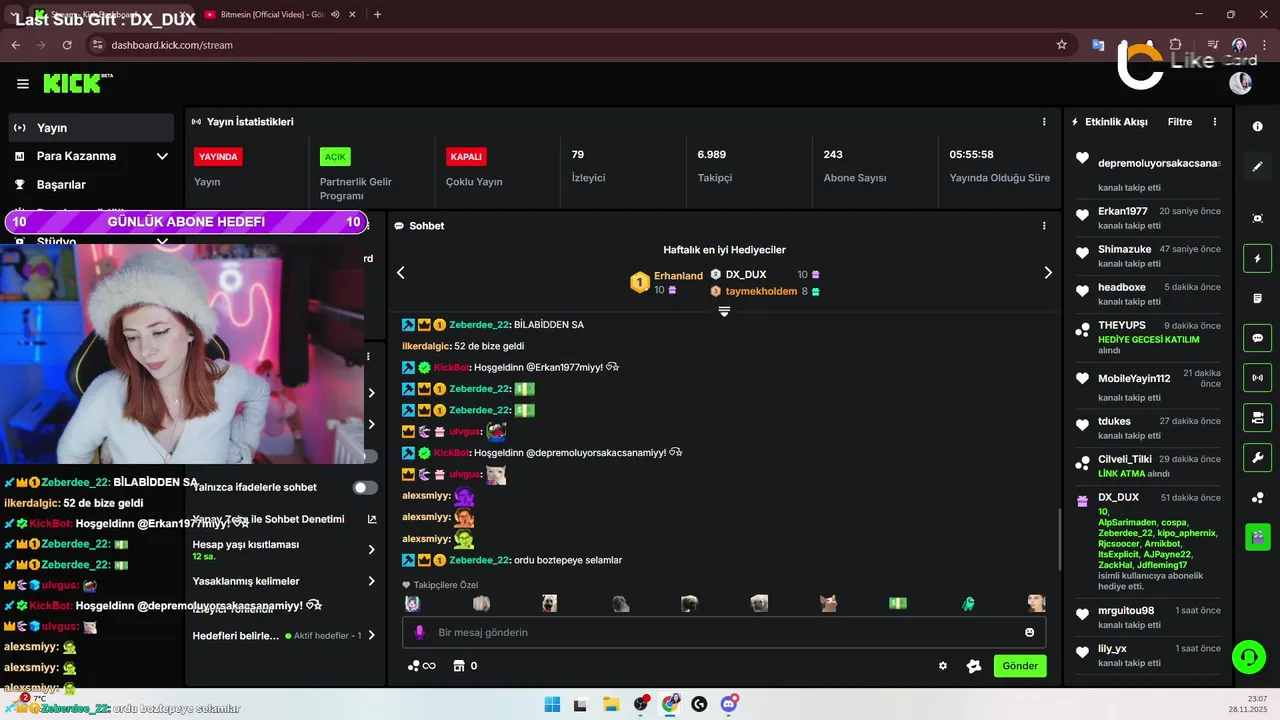Viewport: 1280px width, 720px height.
Task: Open Logitech G Hub from taskbar
Action: [x=699, y=704]
